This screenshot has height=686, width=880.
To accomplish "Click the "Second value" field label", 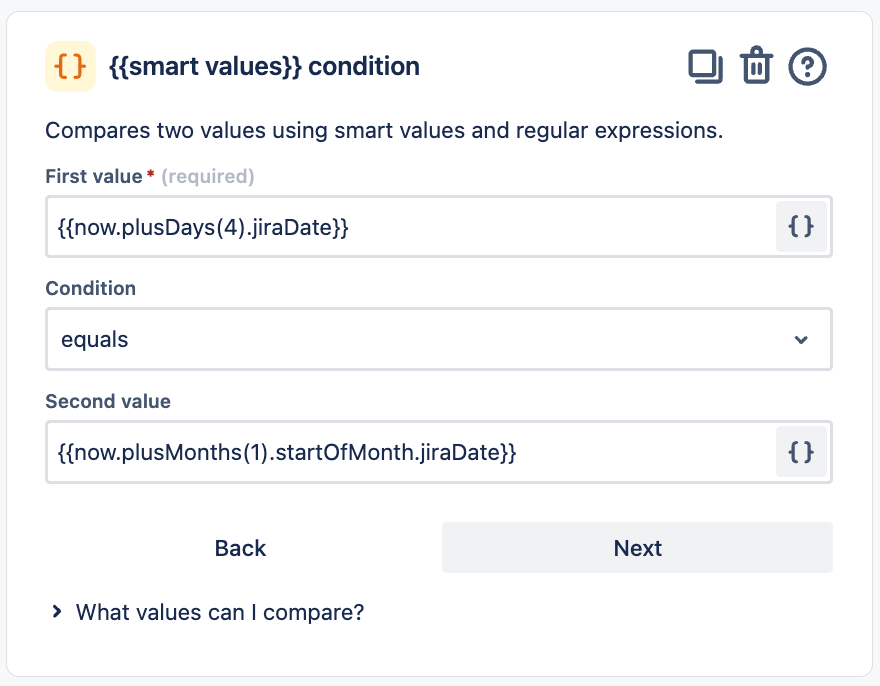I will 108,401.
